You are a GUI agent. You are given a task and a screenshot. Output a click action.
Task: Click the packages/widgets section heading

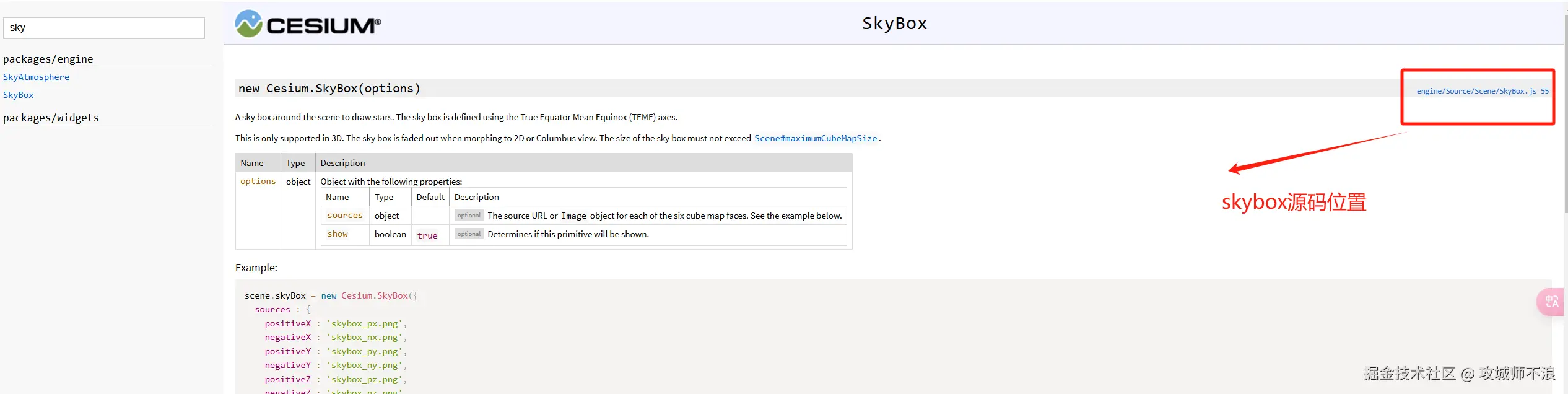pos(51,118)
